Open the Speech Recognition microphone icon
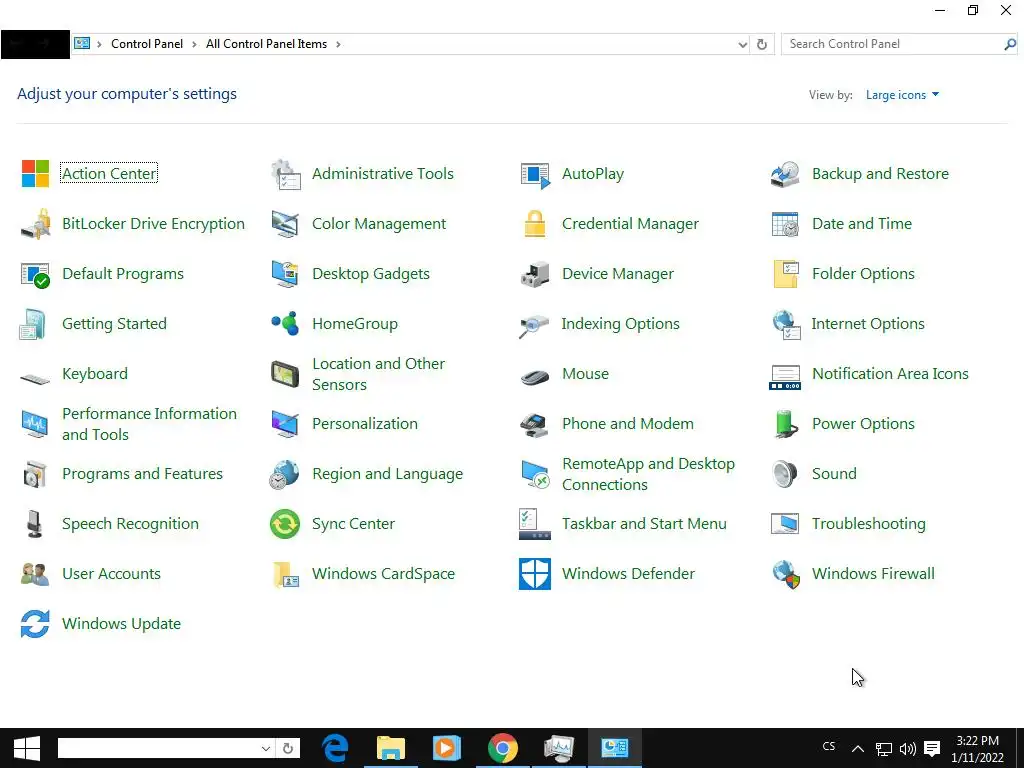This screenshot has height=768, width=1024. pyautogui.click(x=35, y=524)
